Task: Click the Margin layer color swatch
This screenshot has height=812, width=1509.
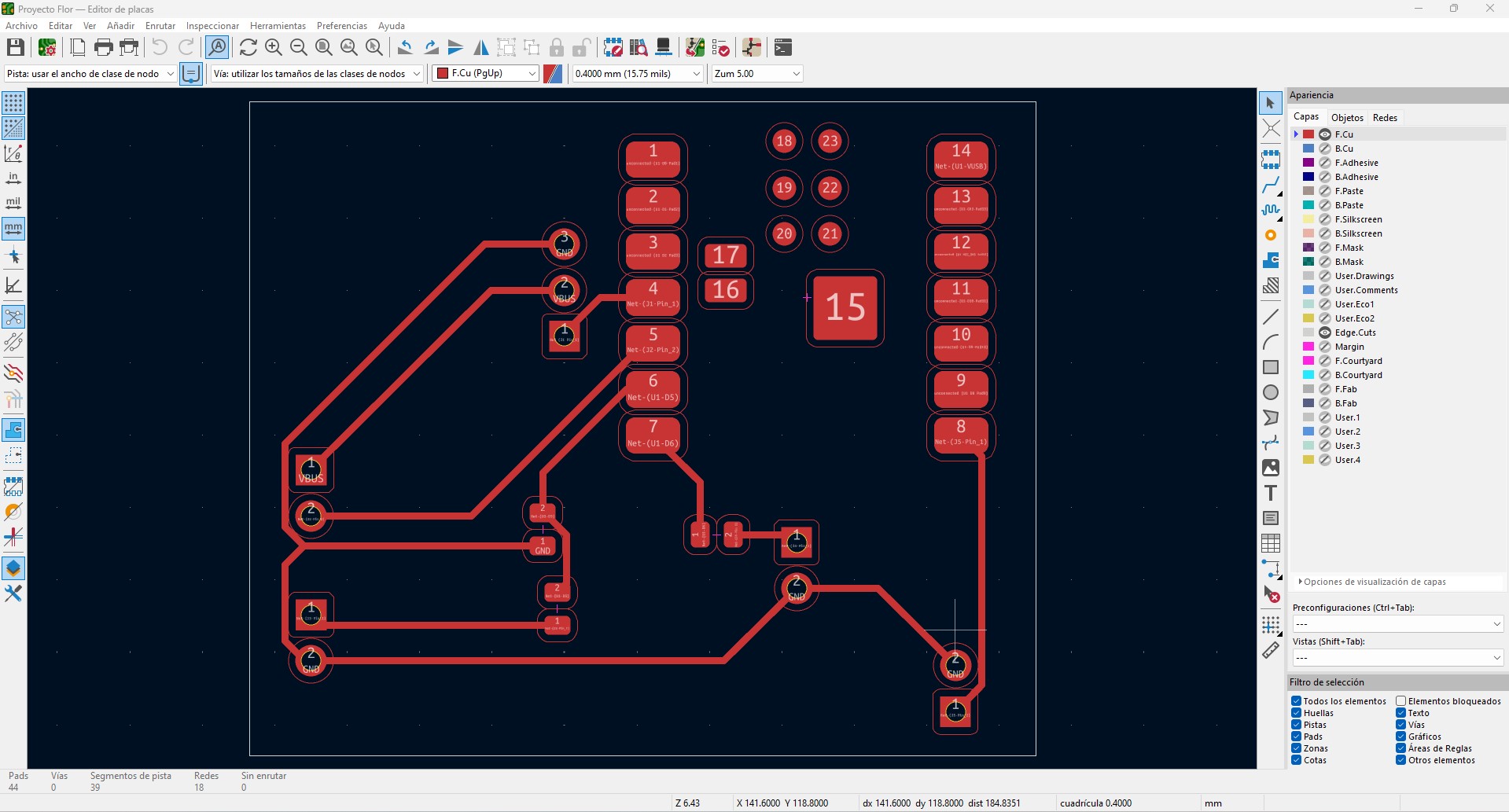Action: 1308,347
